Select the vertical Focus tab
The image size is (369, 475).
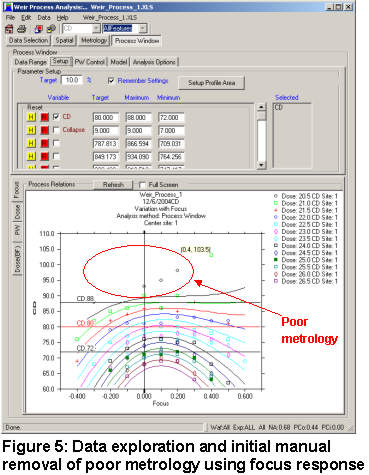click(x=17, y=190)
